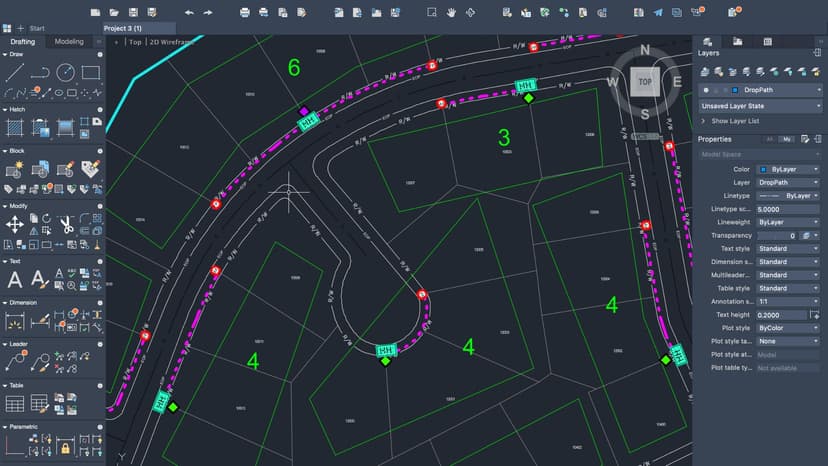The width and height of the screenshot is (828, 466).
Task: Select the Line drawing tool
Action: pos(15,73)
